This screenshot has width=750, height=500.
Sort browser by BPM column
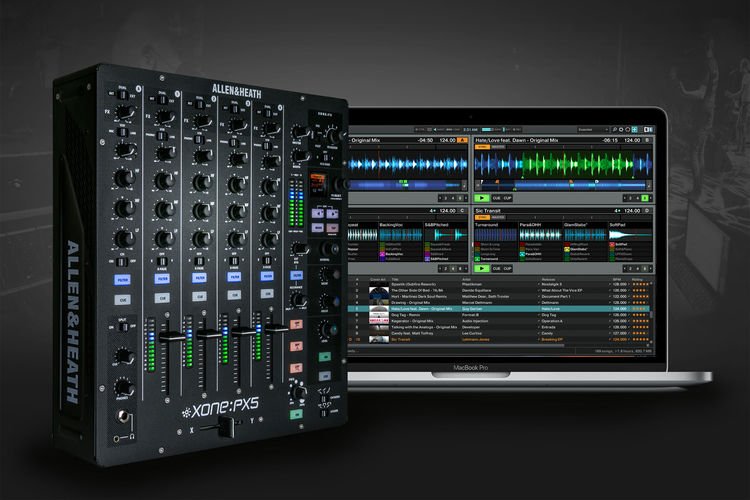click(617, 279)
